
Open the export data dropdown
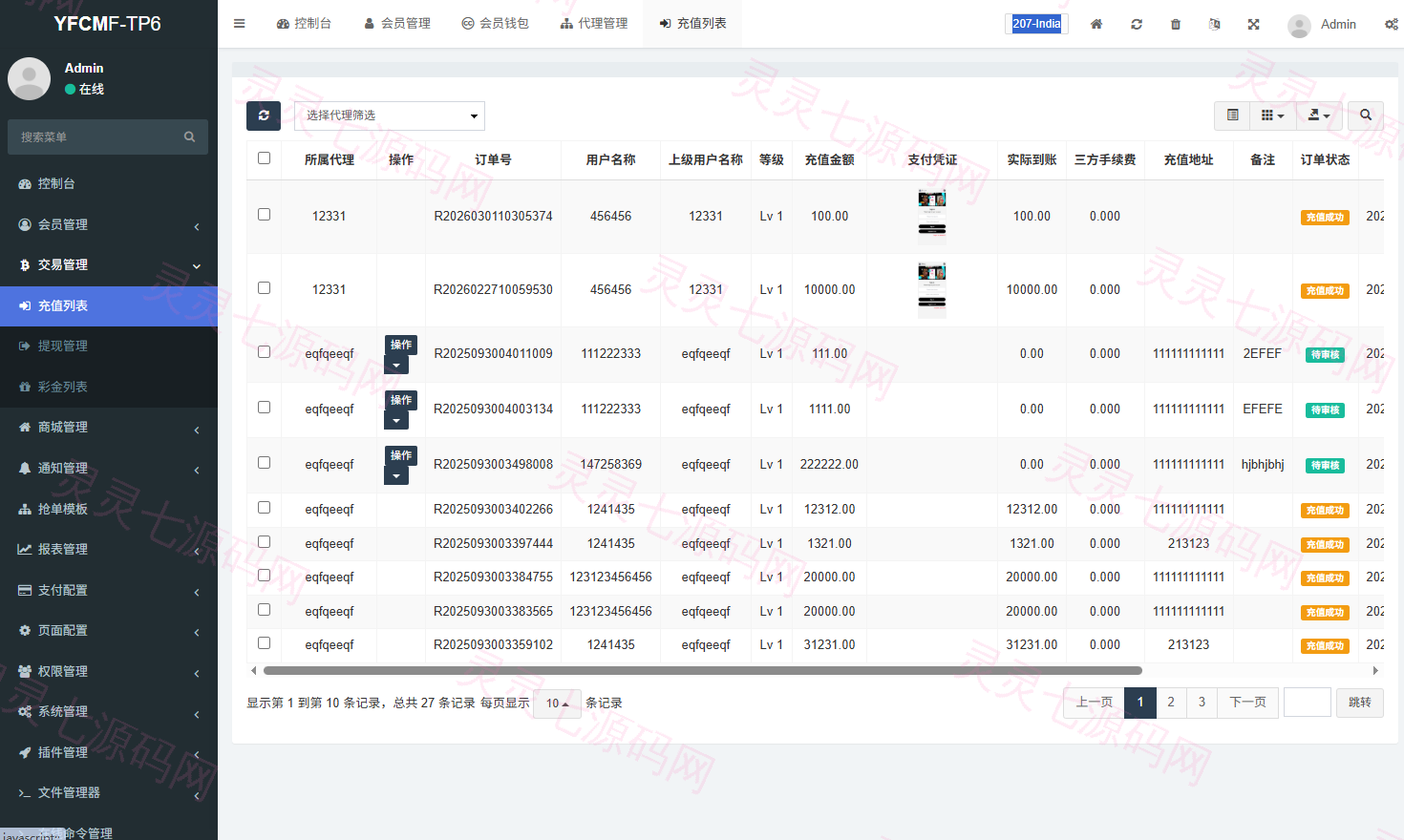pos(1319,115)
